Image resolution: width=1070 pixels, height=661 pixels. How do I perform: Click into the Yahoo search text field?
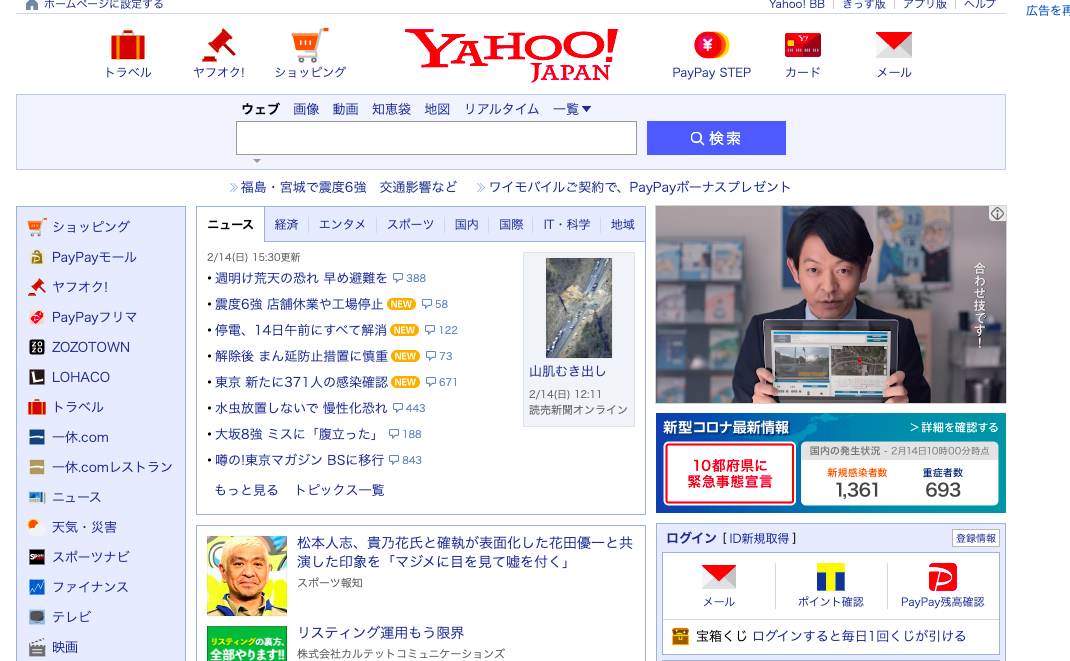pyautogui.click(x=436, y=138)
